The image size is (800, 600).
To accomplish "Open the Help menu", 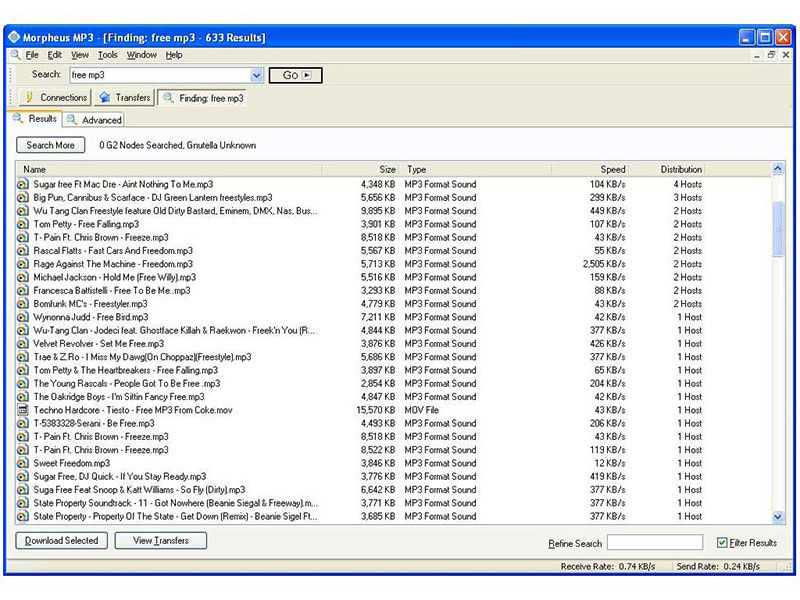I will (173, 55).
